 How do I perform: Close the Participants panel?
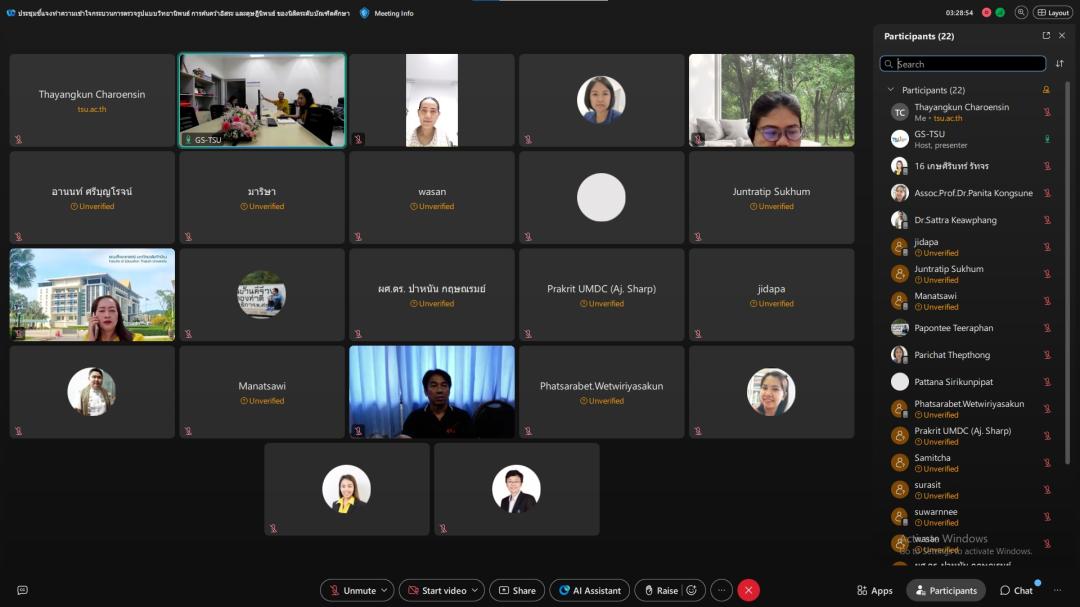[1062, 35]
